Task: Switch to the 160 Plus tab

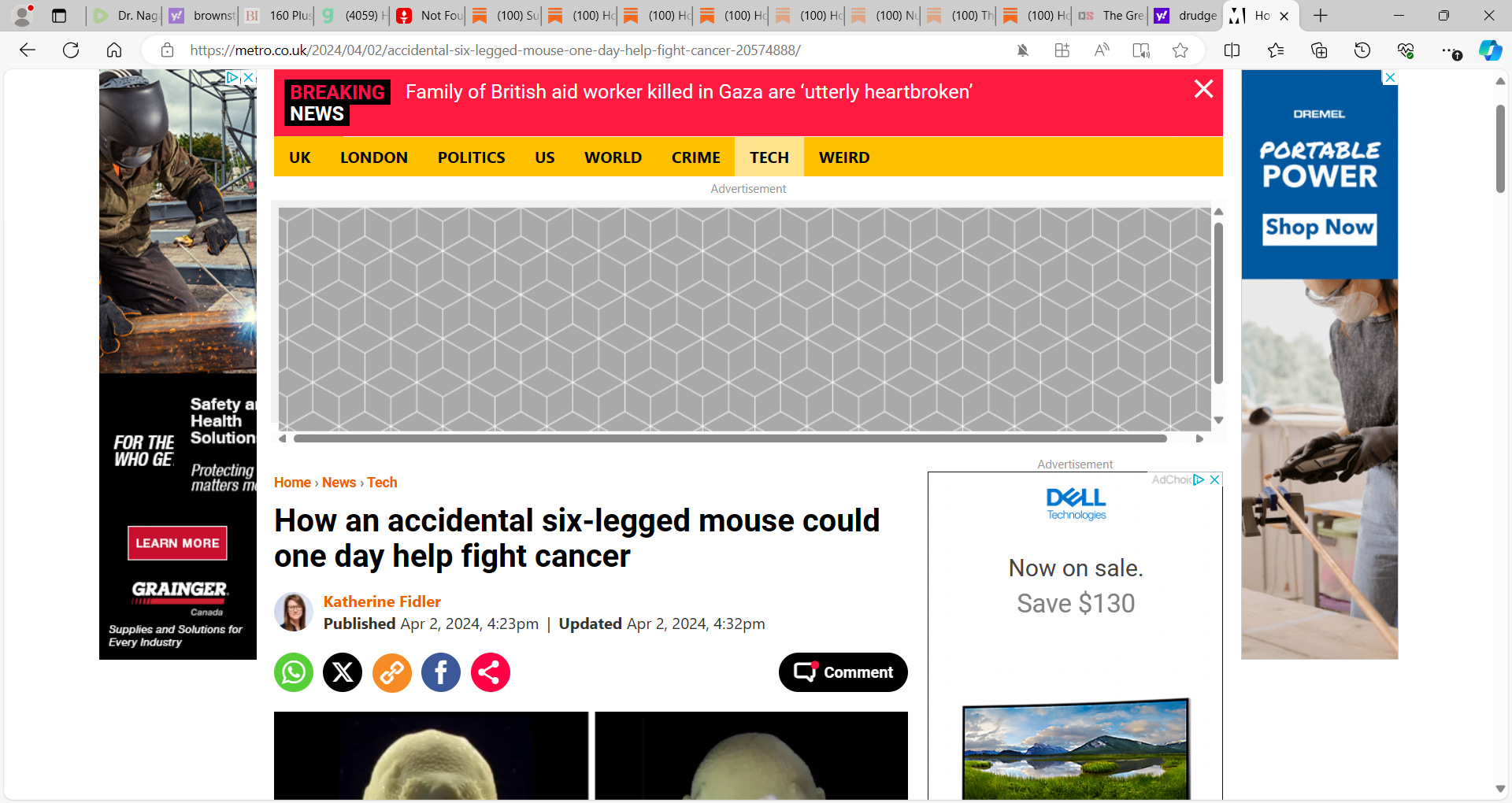Action: (x=278, y=16)
